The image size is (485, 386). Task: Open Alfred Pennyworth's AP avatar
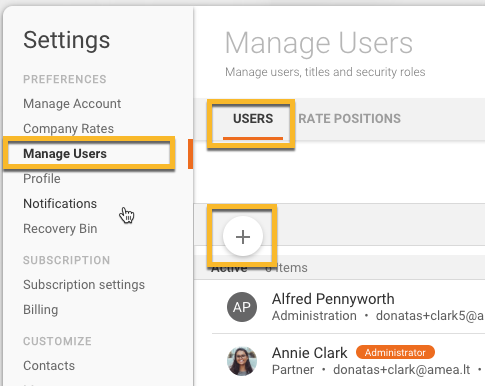point(242,307)
